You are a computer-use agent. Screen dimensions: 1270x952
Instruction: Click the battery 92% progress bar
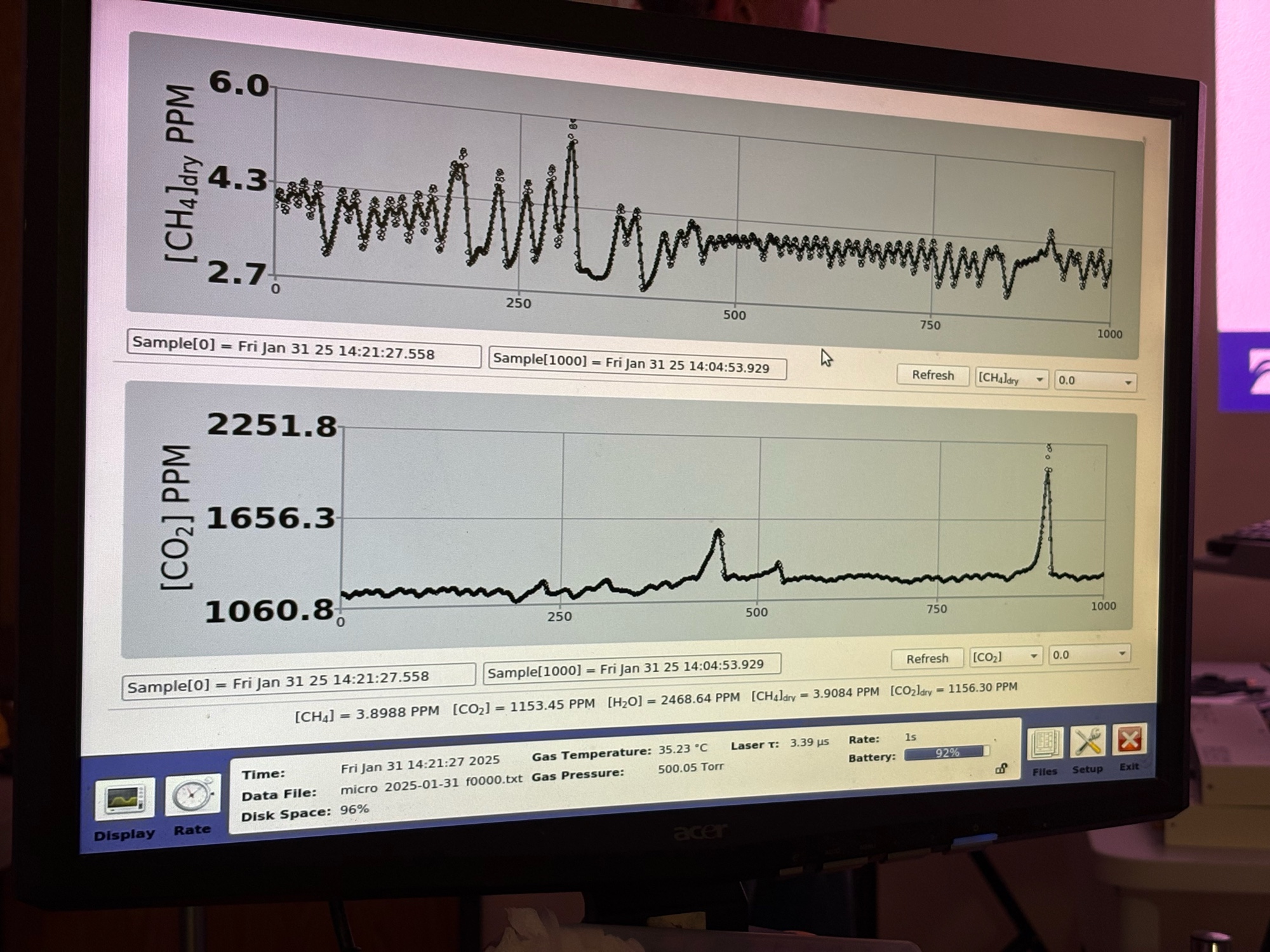(x=946, y=753)
